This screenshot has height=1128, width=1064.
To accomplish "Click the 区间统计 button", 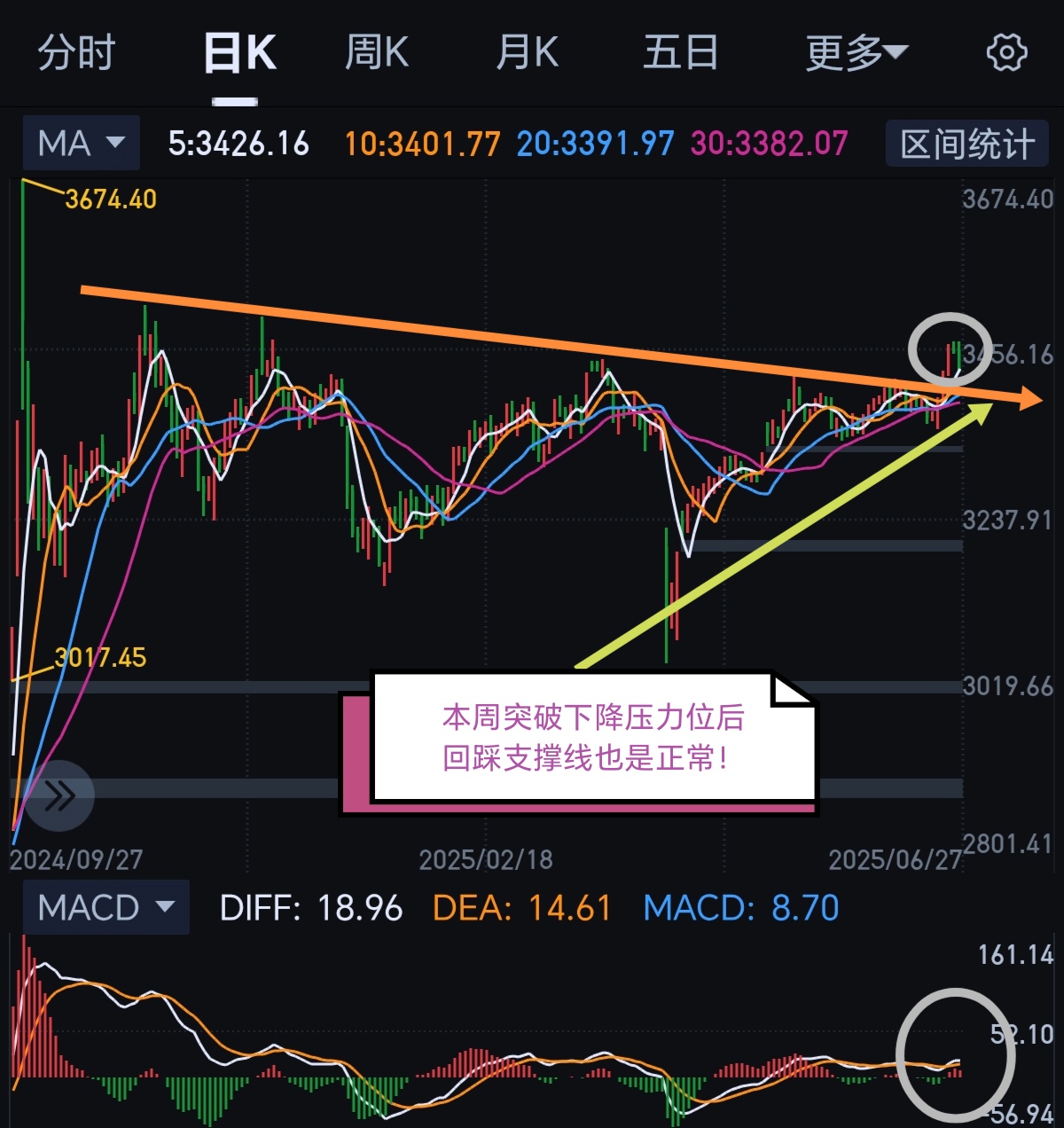I will tap(967, 143).
